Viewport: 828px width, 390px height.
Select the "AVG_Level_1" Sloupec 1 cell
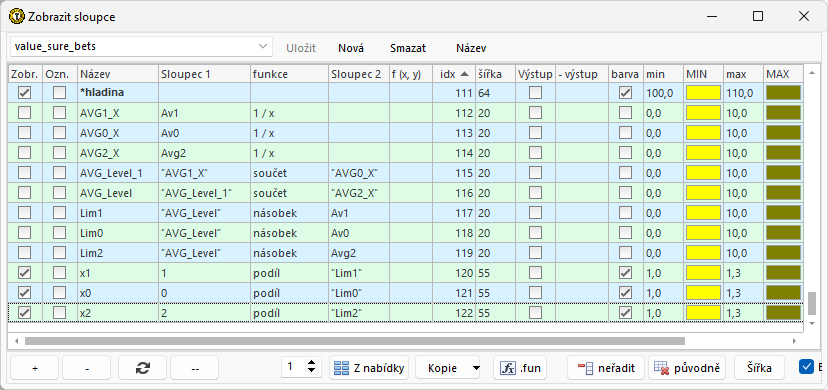click(x=204, y=193)
